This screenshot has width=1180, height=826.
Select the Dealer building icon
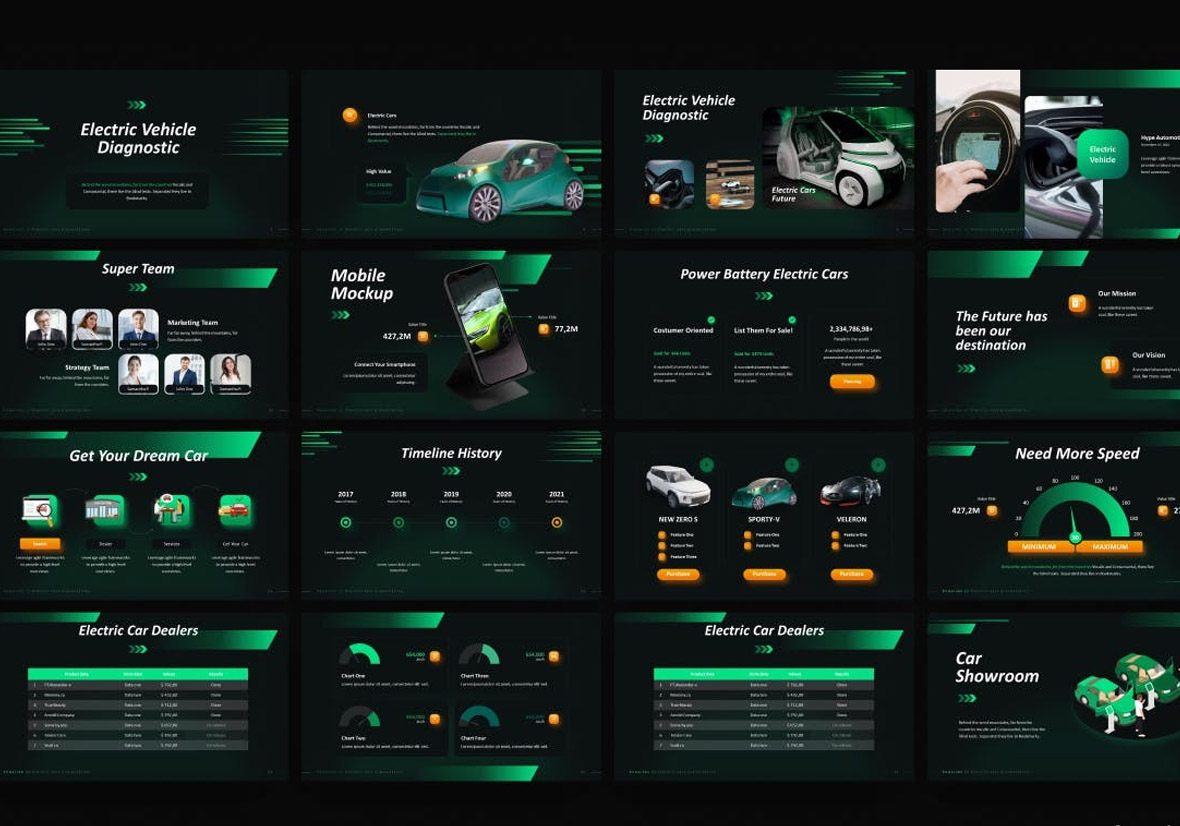[x=104, y=510]
